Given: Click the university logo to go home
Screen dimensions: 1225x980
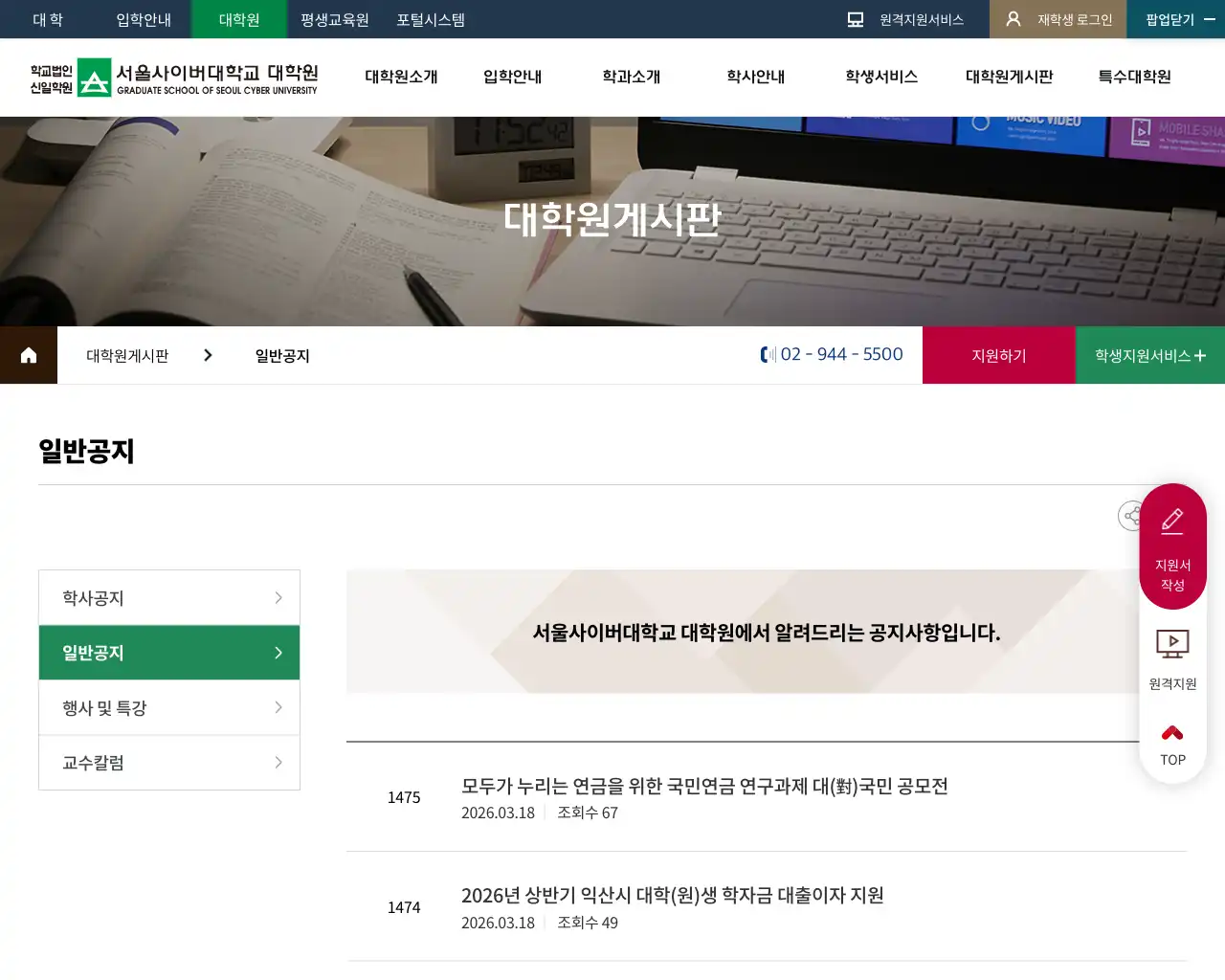Looking at the screenshot, I should [x=172, y=78].
